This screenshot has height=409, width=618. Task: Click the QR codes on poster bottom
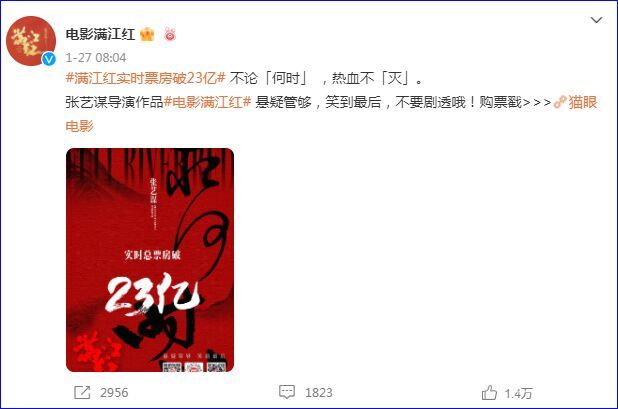pos(194,367)
